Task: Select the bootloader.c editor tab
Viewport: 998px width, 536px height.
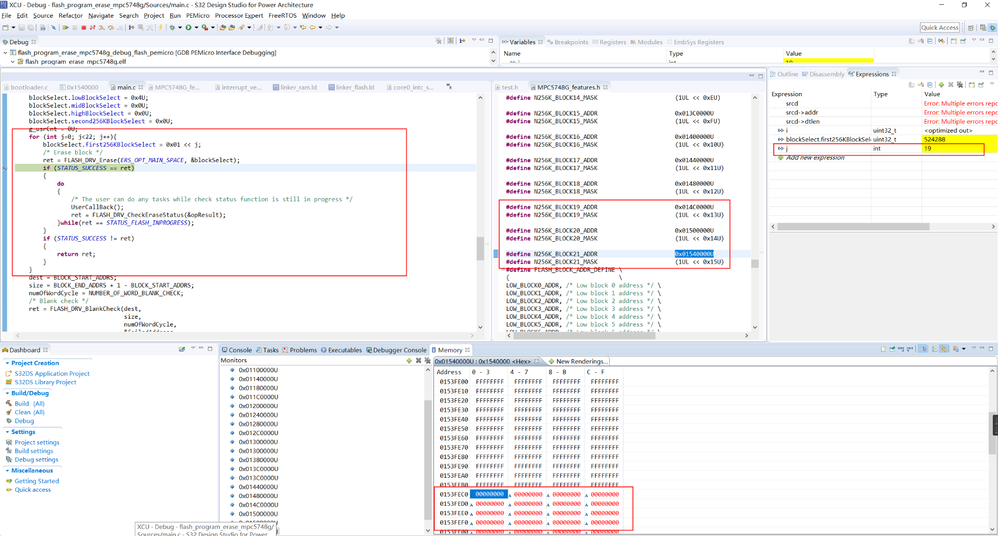Action: pos(25,87)
